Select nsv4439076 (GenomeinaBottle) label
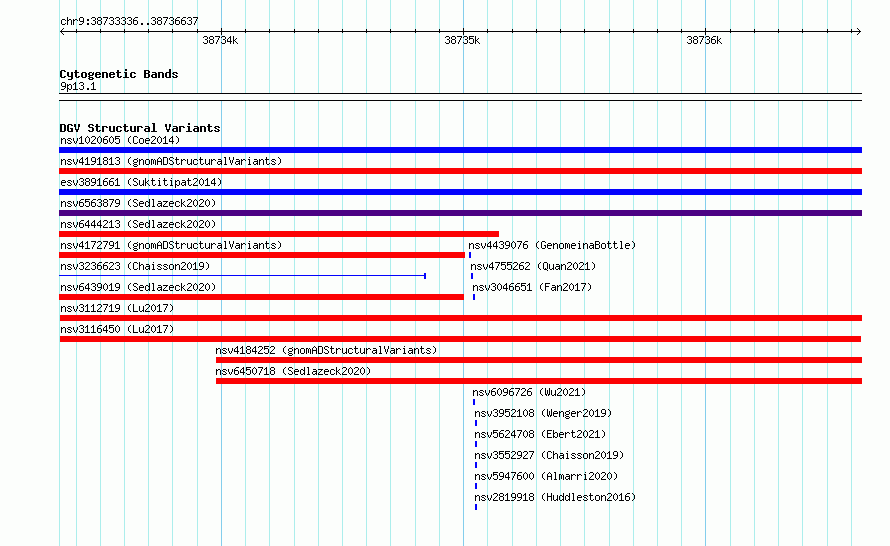890x546 pixels. (x=552, y=245)
